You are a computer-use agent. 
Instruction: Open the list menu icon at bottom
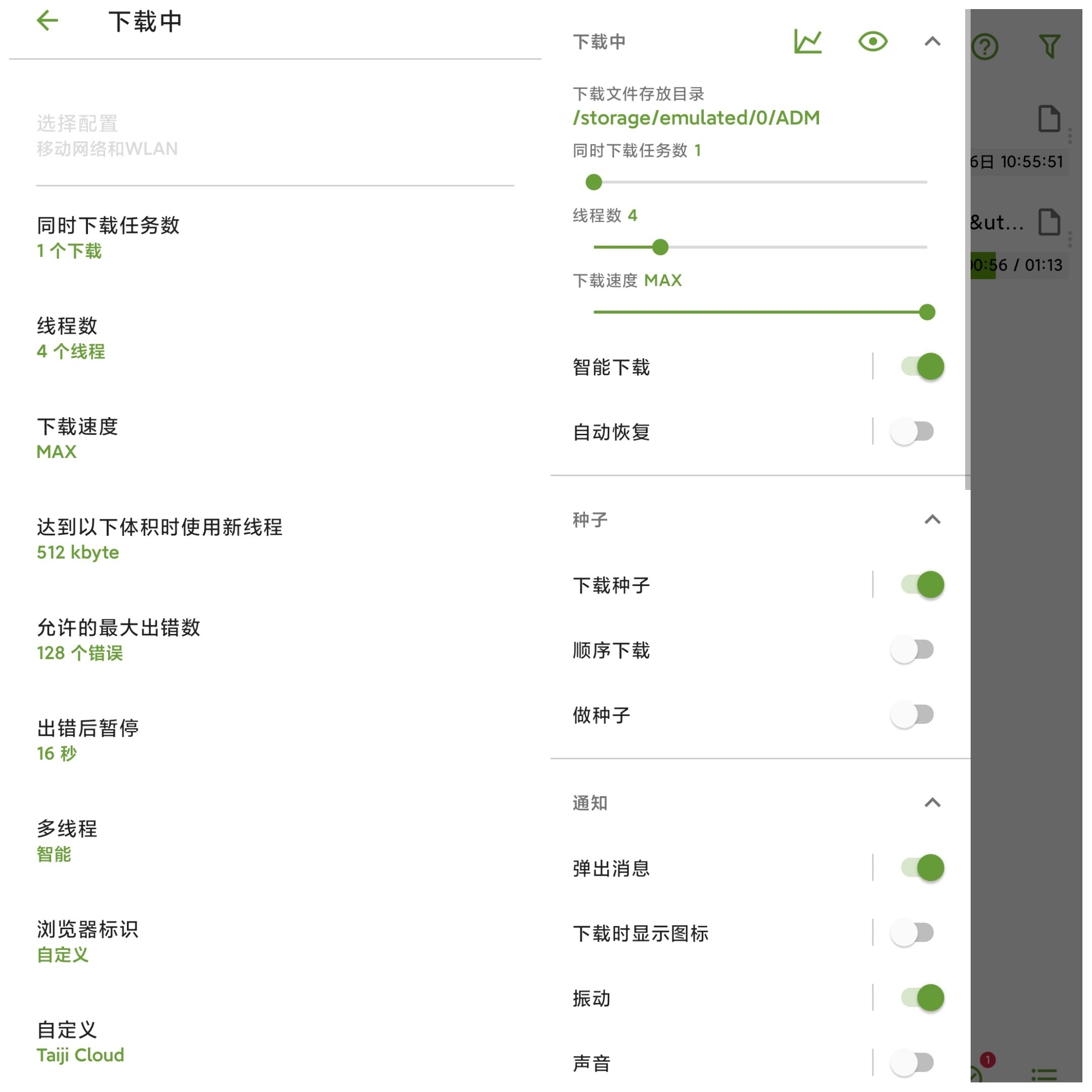(1053, 1081)
